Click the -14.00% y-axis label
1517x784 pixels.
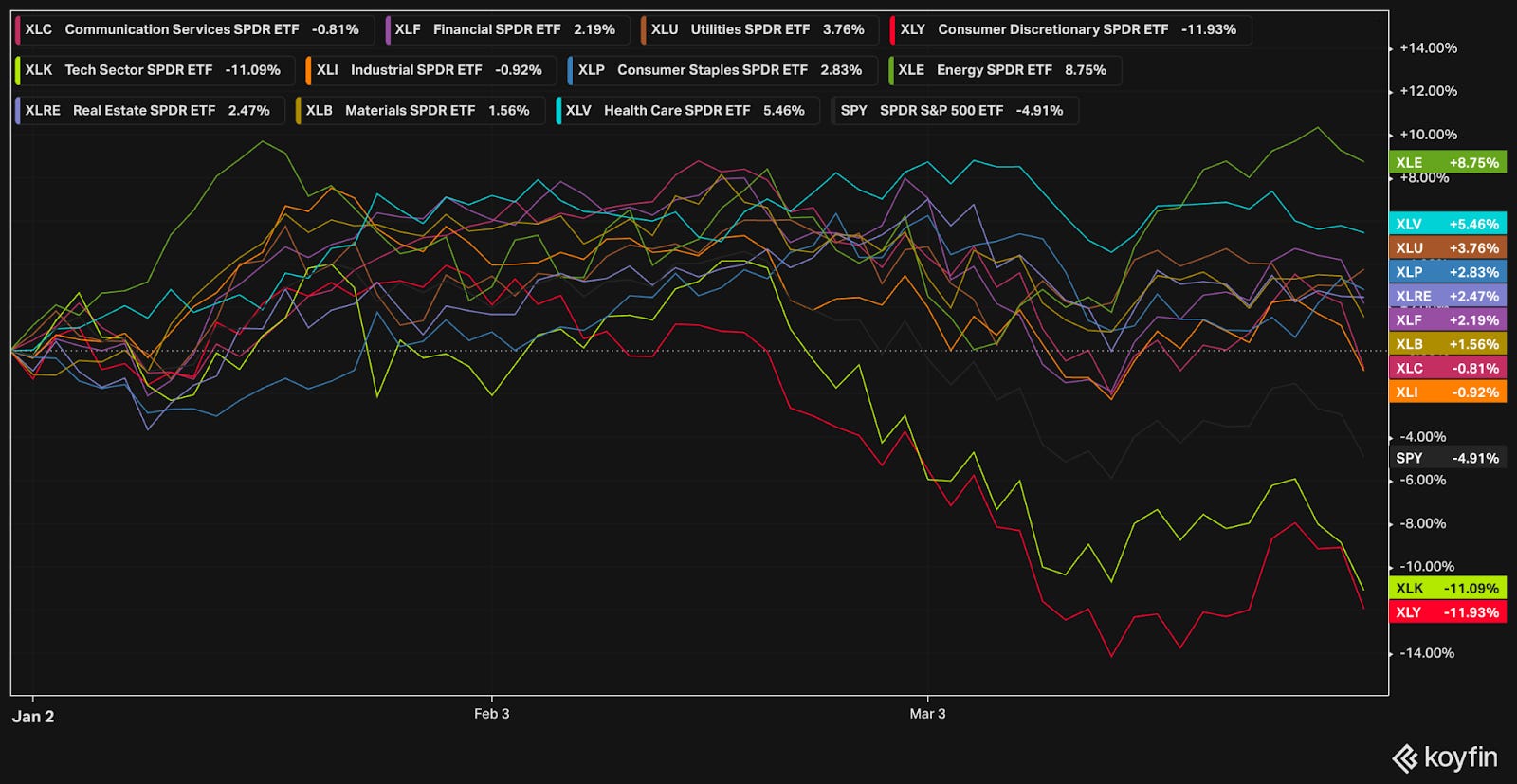(x=1427, y=653)
